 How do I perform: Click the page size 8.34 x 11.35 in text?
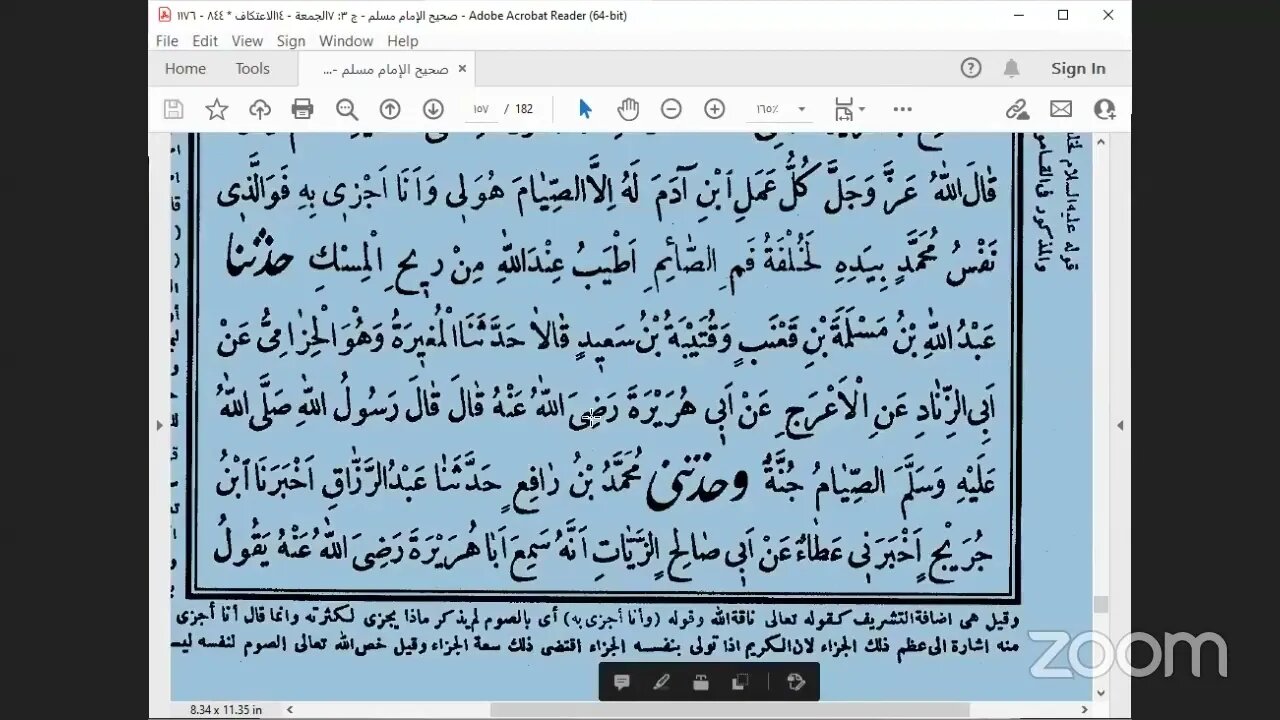tap(226, 710)
